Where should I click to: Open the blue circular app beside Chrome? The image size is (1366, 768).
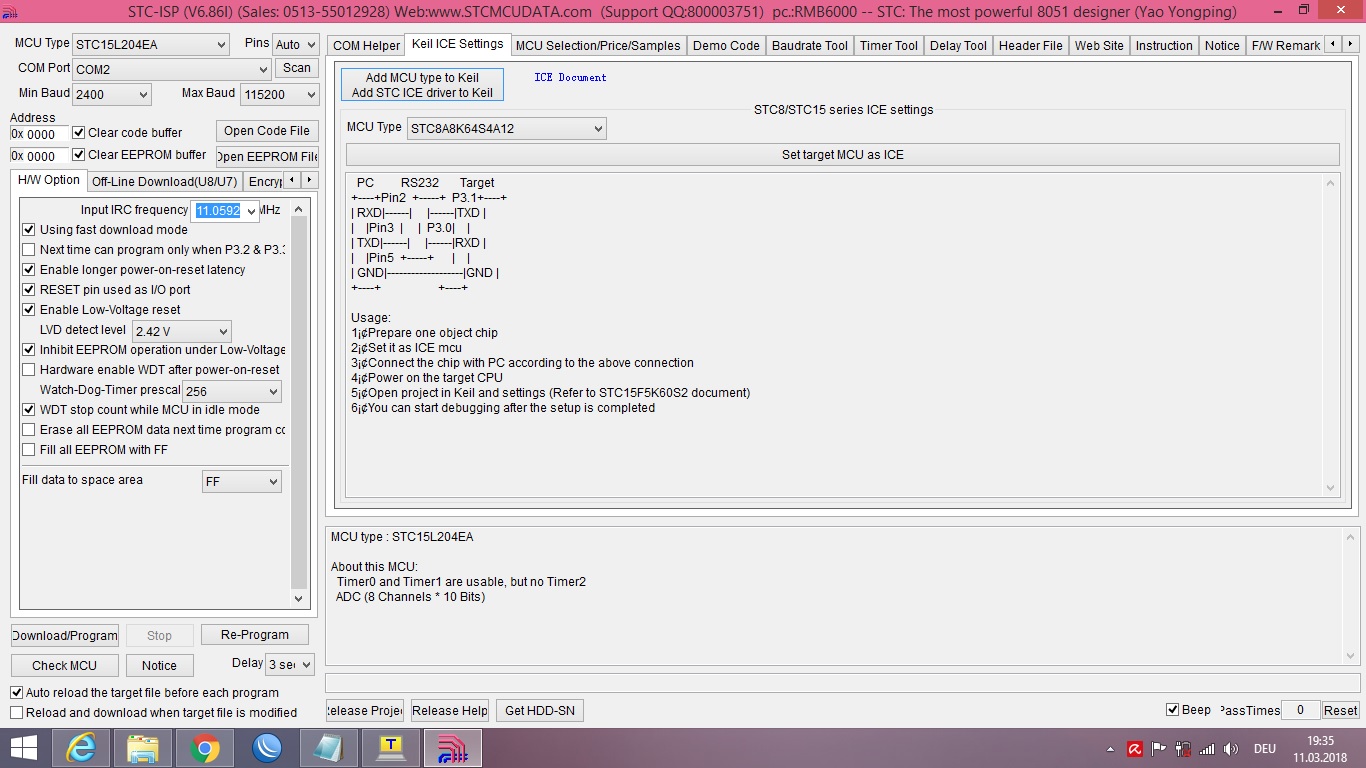[x=267, y=748]
